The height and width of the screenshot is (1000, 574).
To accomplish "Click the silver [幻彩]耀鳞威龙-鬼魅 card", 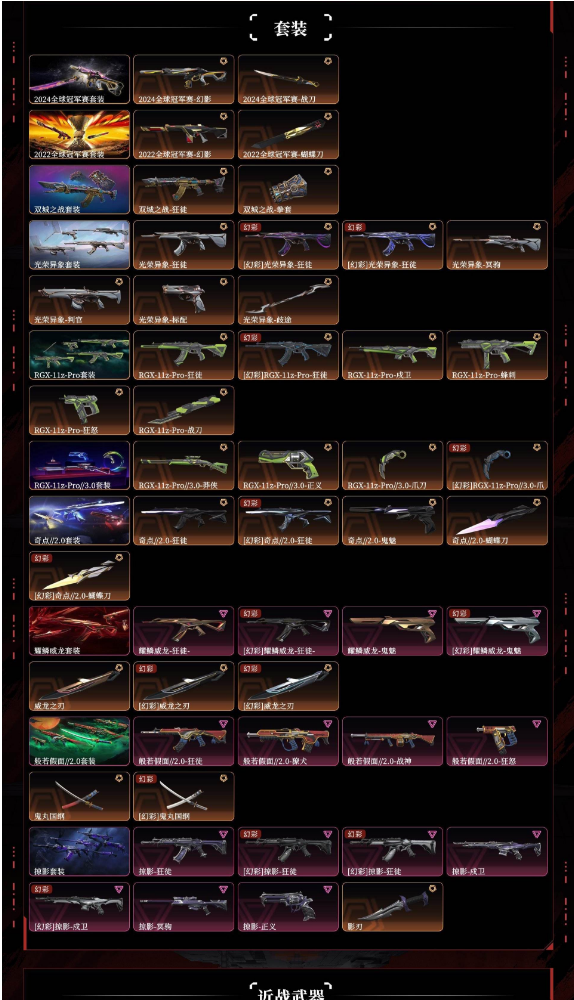I will point(497,631).
